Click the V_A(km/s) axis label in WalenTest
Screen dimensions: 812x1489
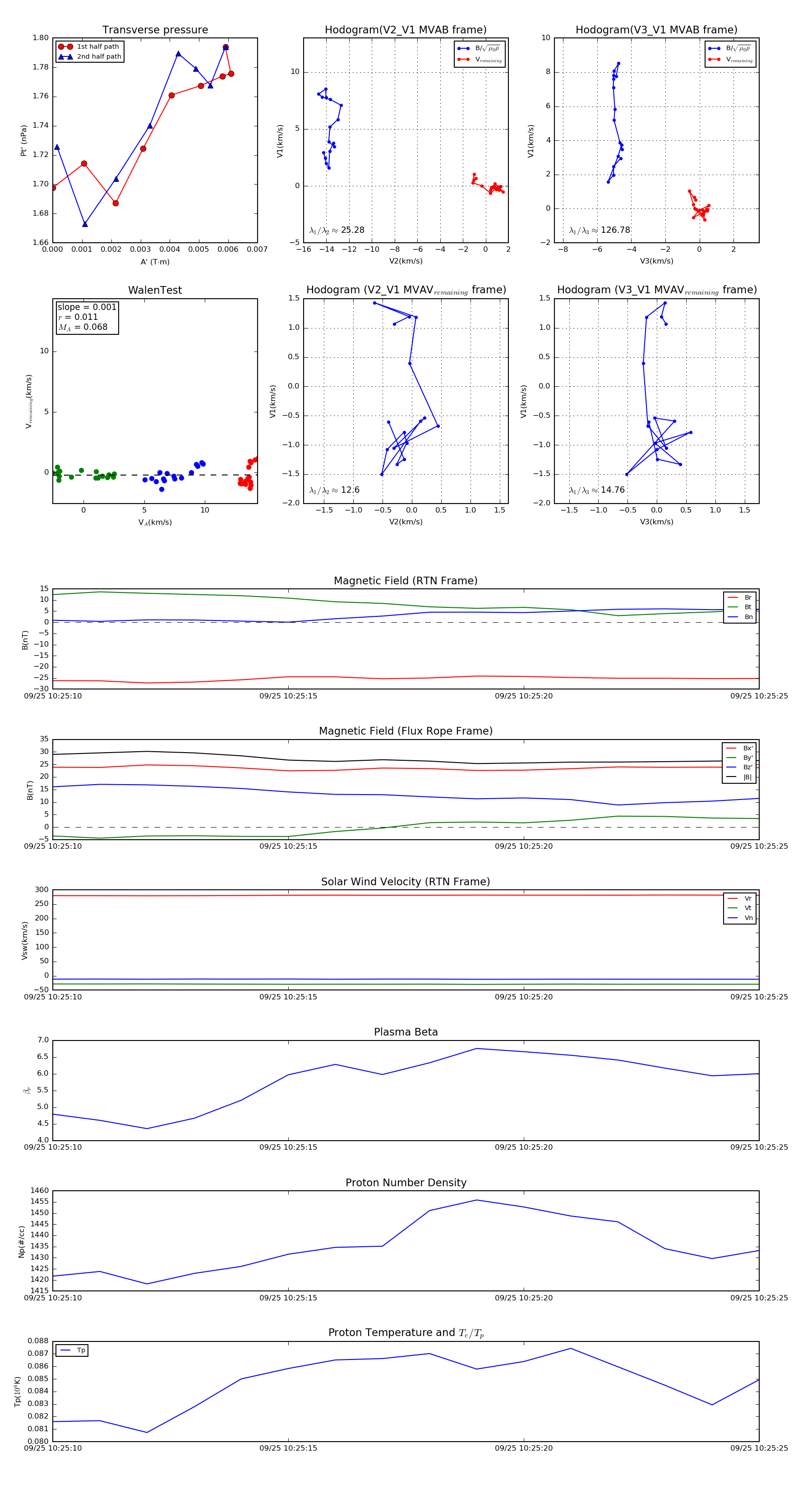[x=155, y=523]
